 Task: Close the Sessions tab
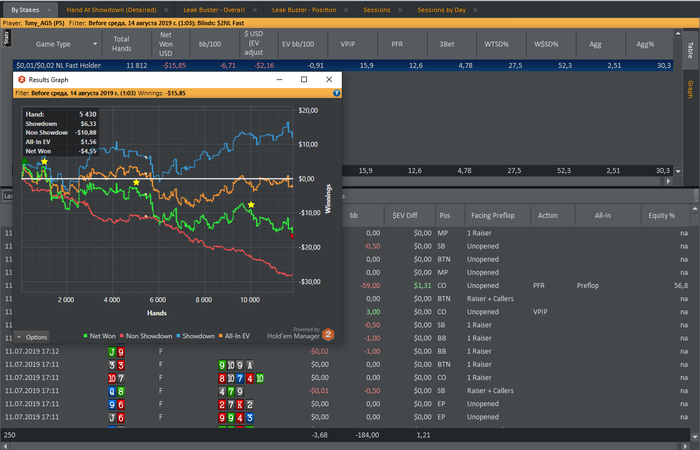(x=400, y=10)
